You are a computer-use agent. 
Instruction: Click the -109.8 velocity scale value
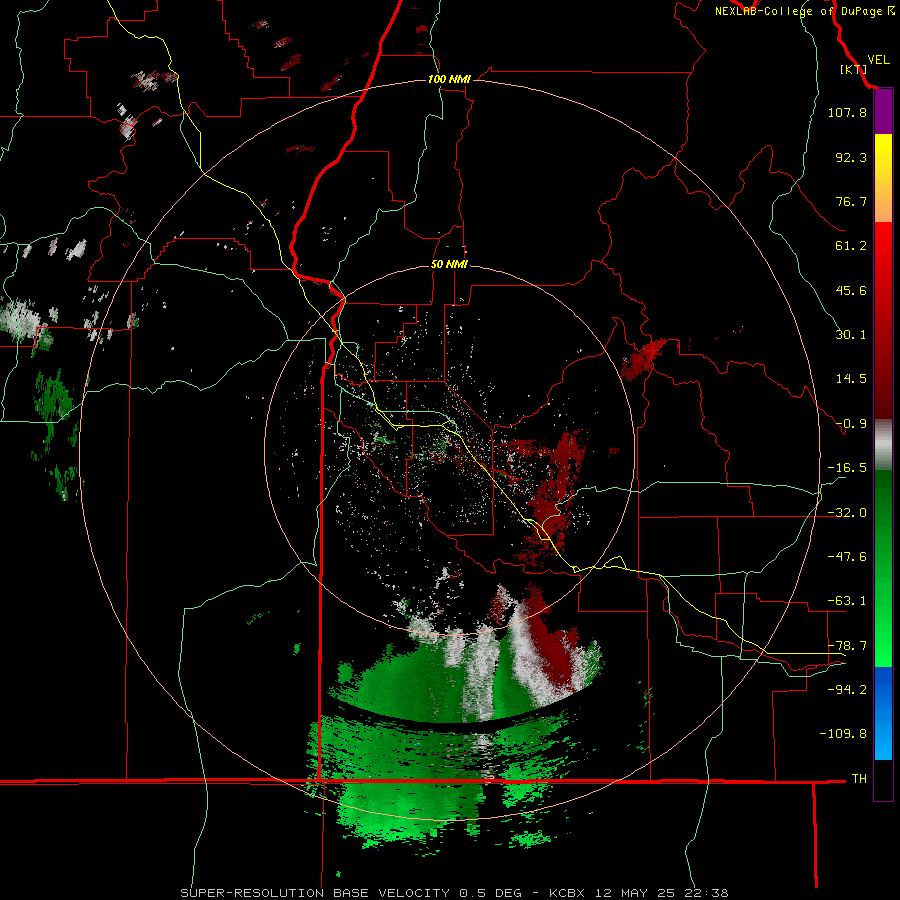(843, 734)
